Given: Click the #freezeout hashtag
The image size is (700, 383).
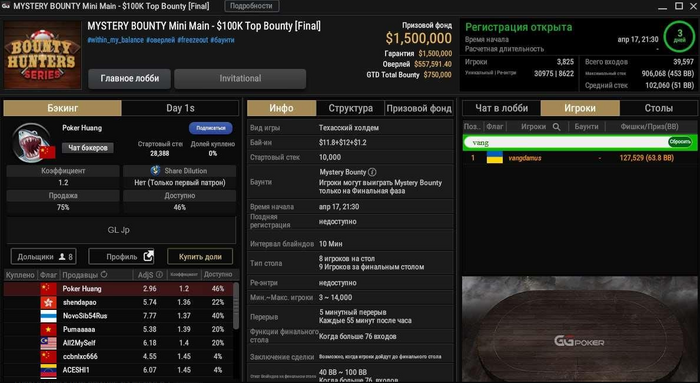Looking at the screenshot, I should [192, 40].
